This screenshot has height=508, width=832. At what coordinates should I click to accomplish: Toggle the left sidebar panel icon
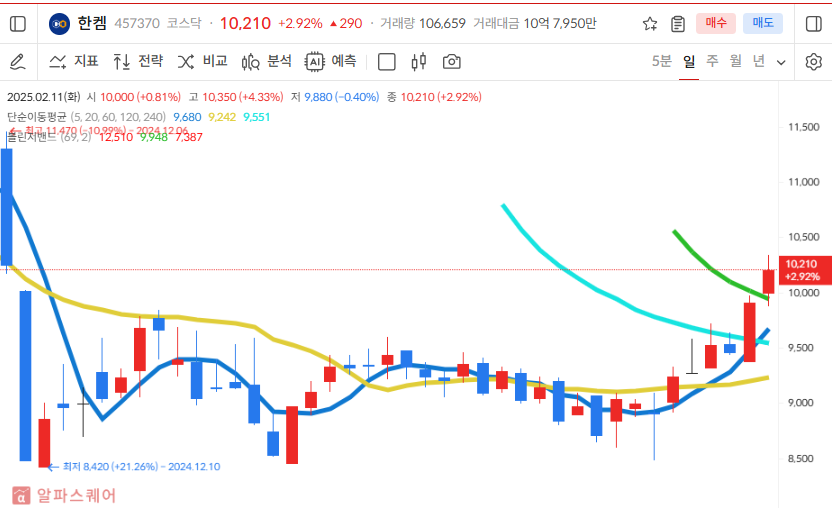point(18,24)
